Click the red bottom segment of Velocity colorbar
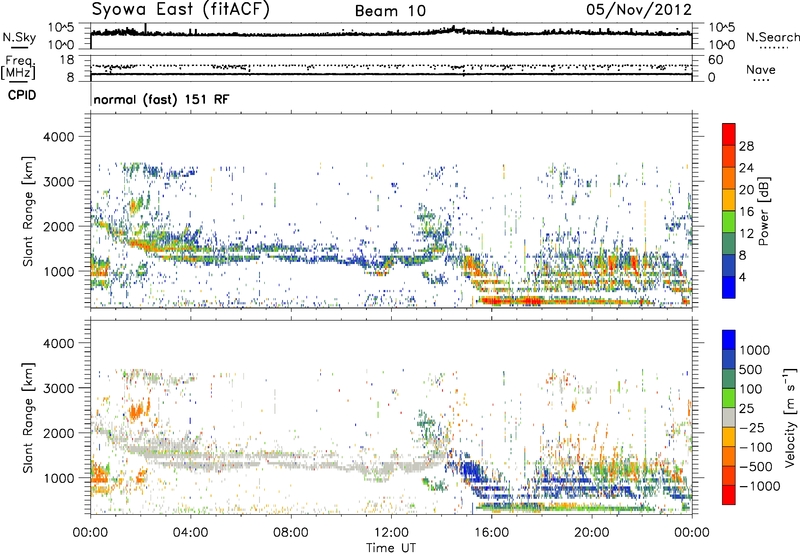 pos(729,495)
